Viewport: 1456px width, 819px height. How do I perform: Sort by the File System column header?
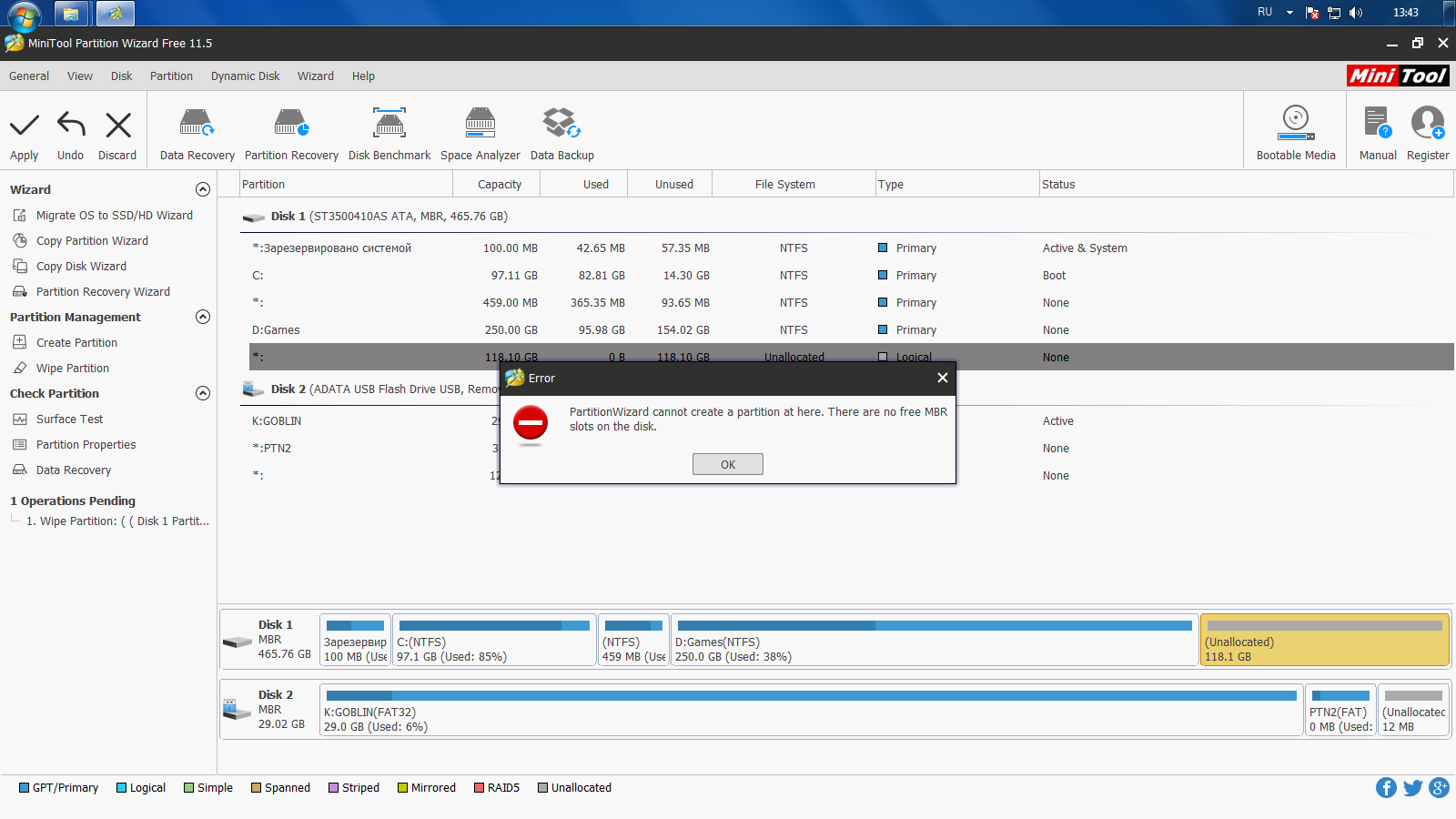(784, 184)
